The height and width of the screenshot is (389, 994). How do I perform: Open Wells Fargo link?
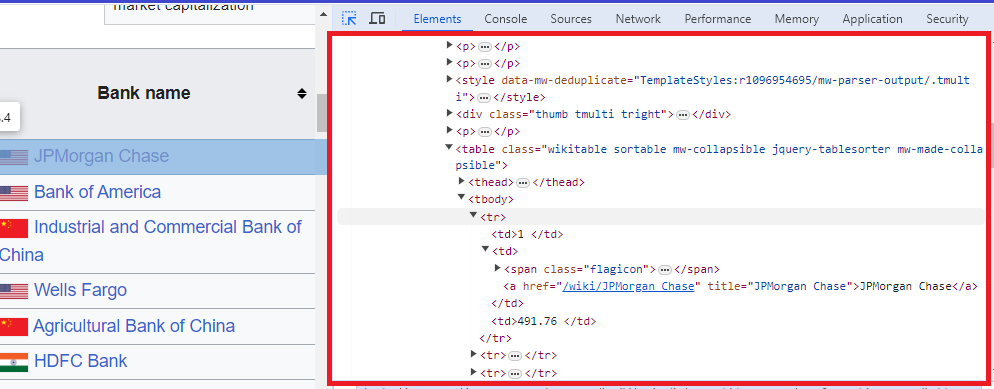81,290
